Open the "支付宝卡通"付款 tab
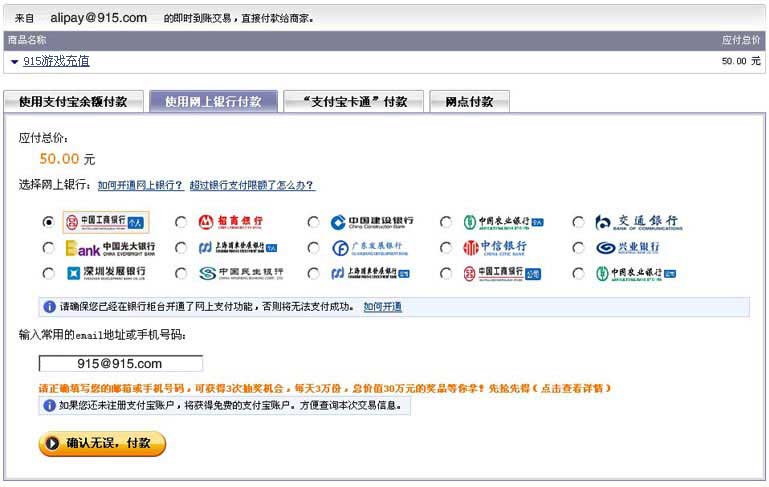 [x=354, y=102]
